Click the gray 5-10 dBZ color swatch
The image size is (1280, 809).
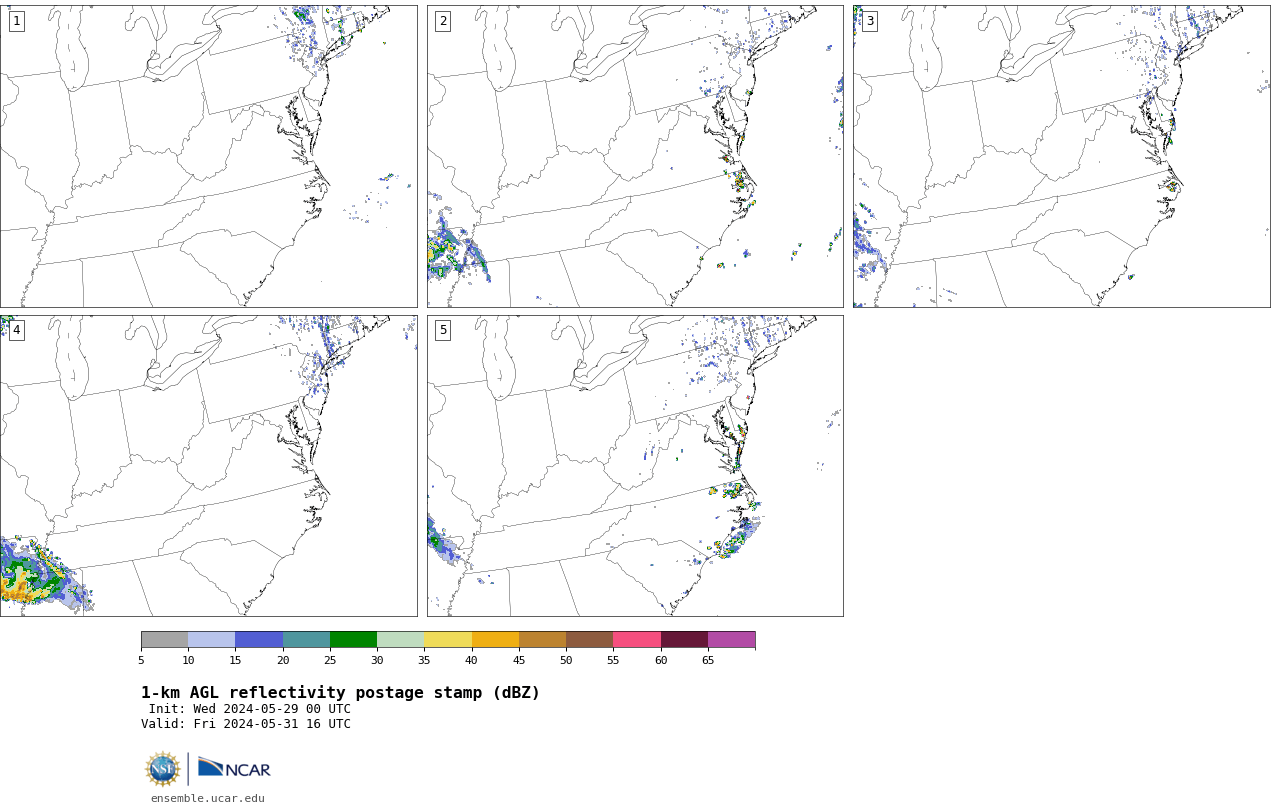point(164,640)
